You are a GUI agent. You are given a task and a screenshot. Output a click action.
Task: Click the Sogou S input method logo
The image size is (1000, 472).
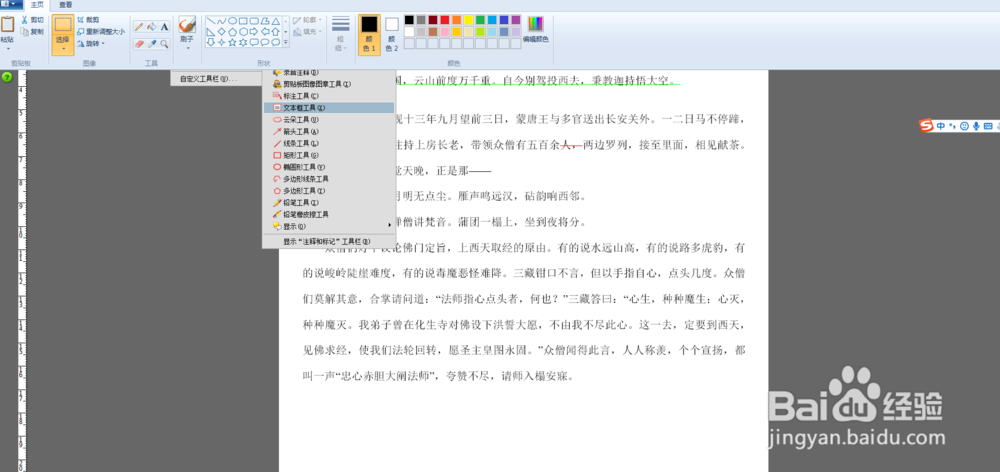pos(926,126)
